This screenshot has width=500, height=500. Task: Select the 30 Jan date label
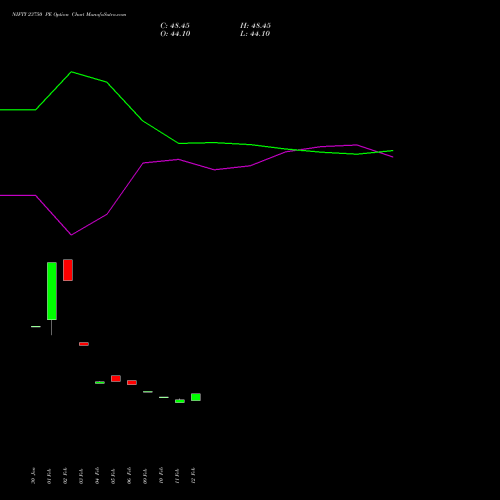coord(33,476)
